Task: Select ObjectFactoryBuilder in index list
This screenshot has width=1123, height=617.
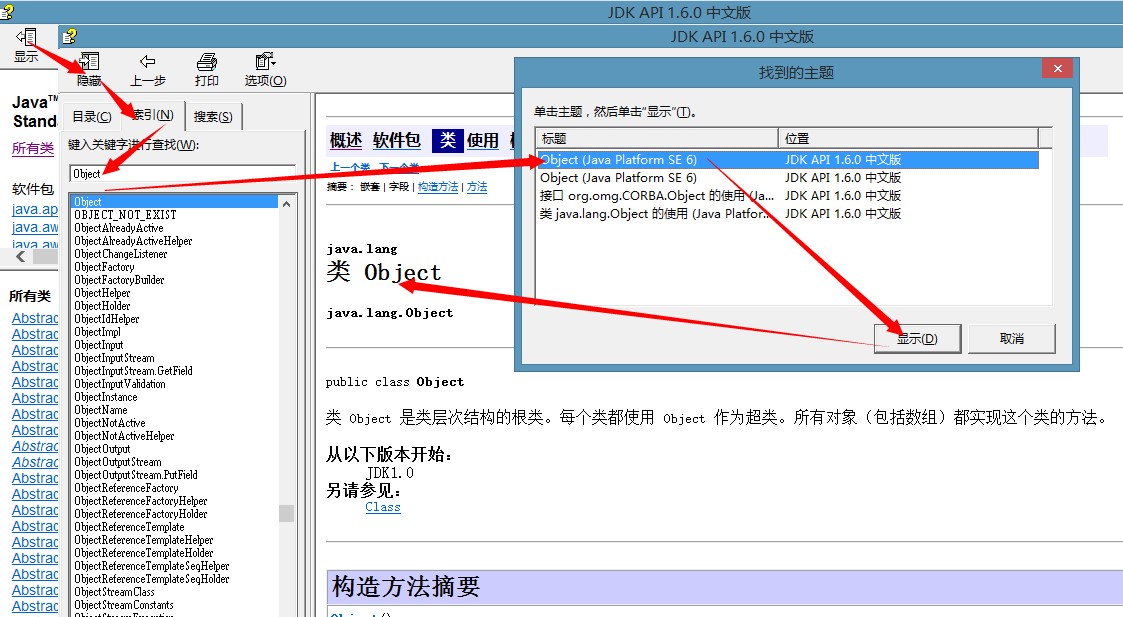Action: [120, 279]
